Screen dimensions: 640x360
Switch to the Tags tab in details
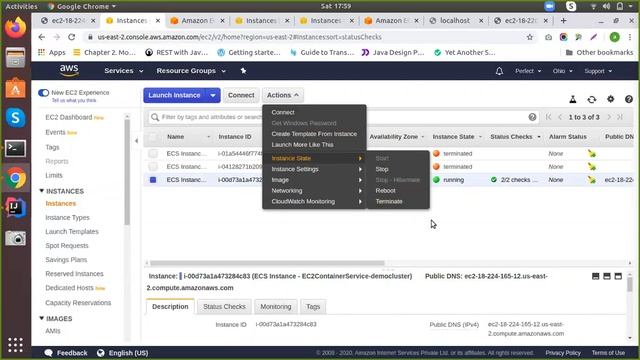pyautogui.click(x=313, y=307)
